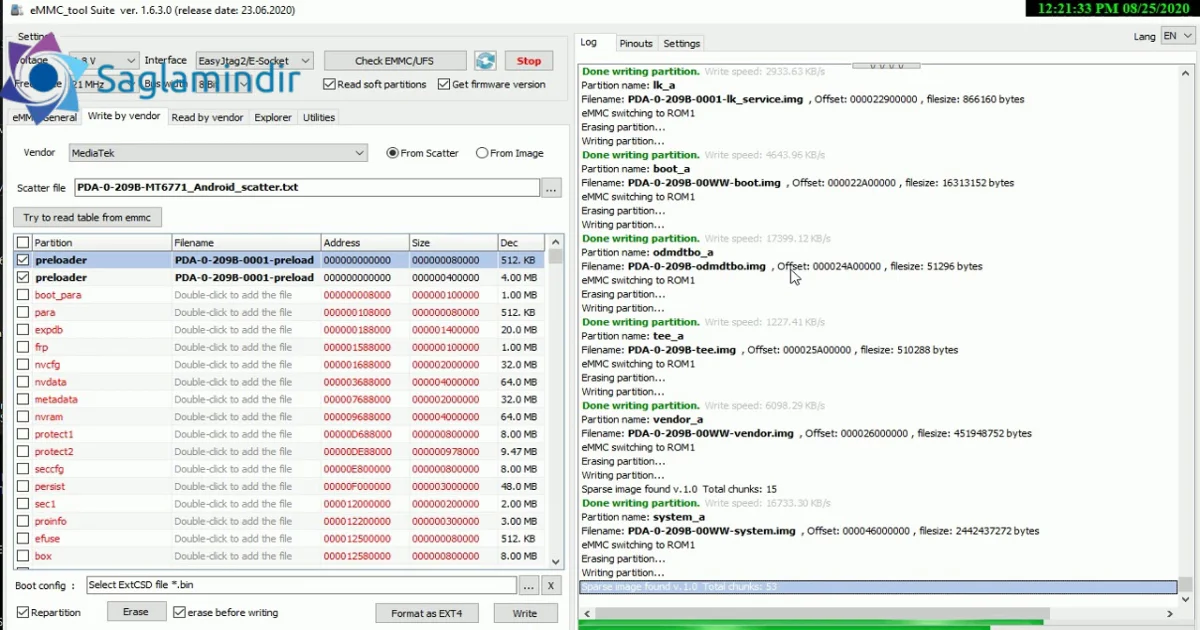Image resolution: width=1200 pixels, height=630 pixels.
Task: Collapse the log panel using the arrow handle
Action: click(x=886, y=66)
